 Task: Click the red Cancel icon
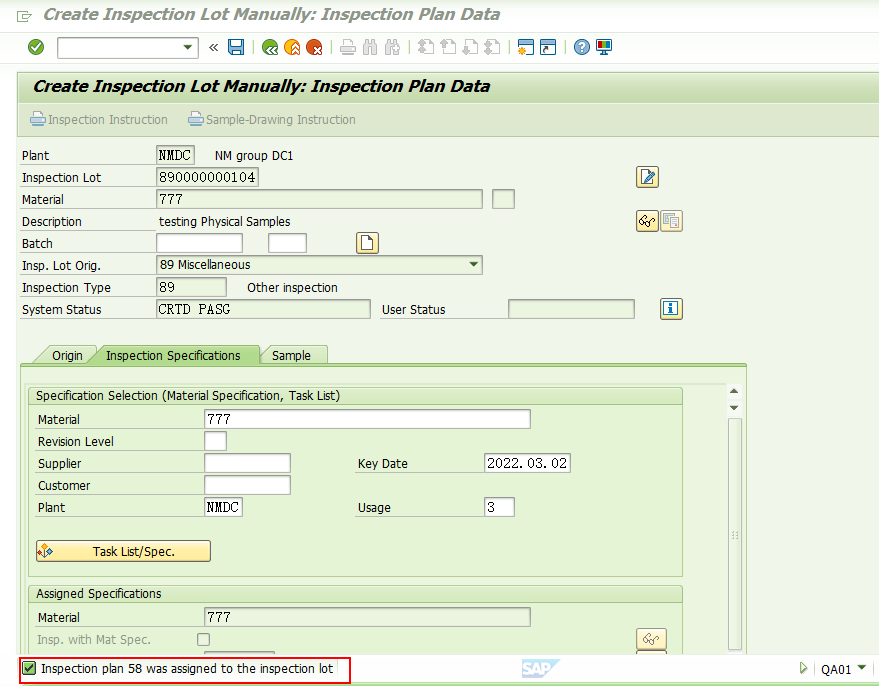(314, 47)
